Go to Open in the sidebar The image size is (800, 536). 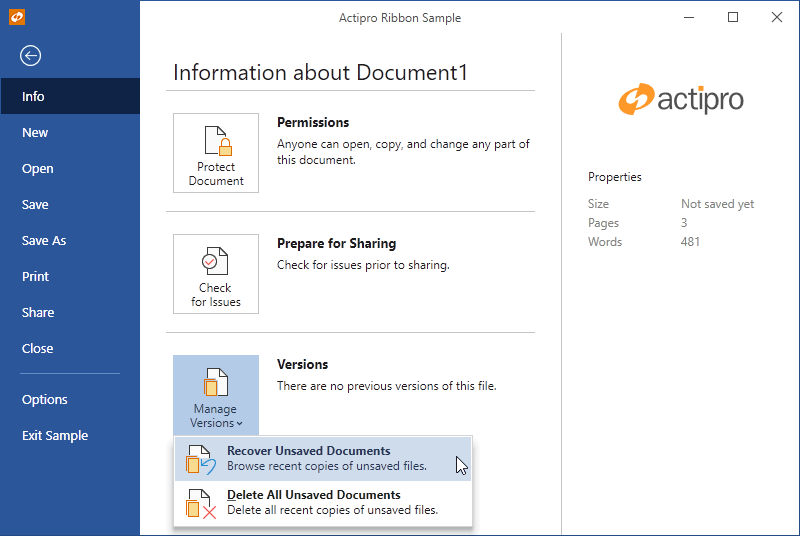38,169
